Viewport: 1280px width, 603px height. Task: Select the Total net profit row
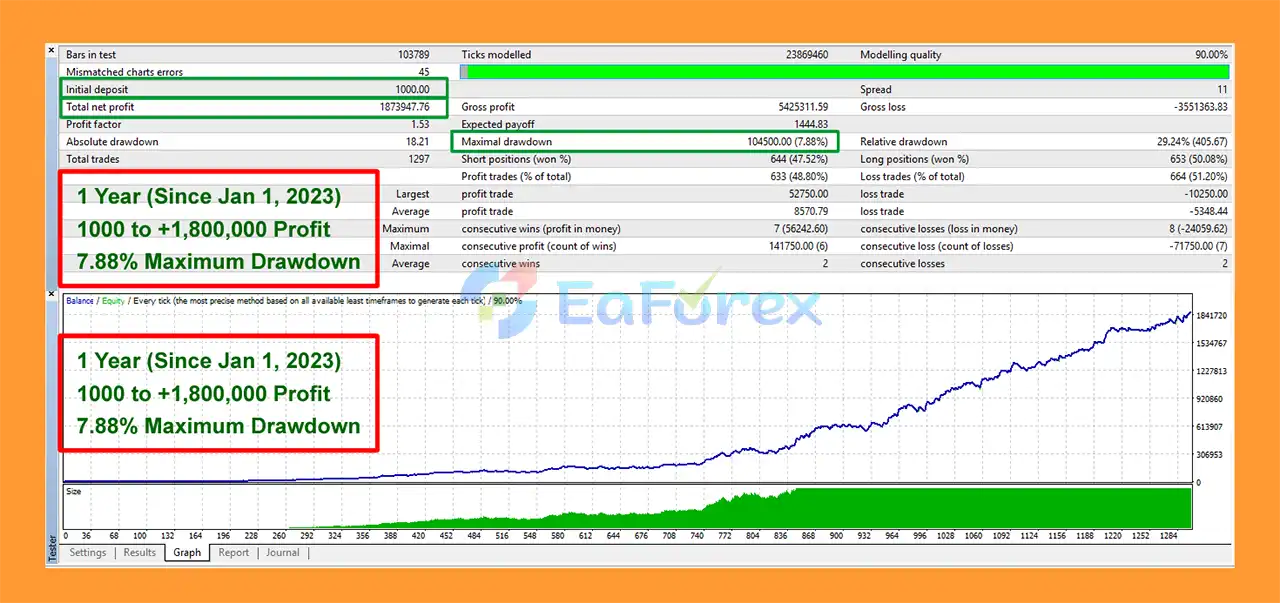pos(250,107)
